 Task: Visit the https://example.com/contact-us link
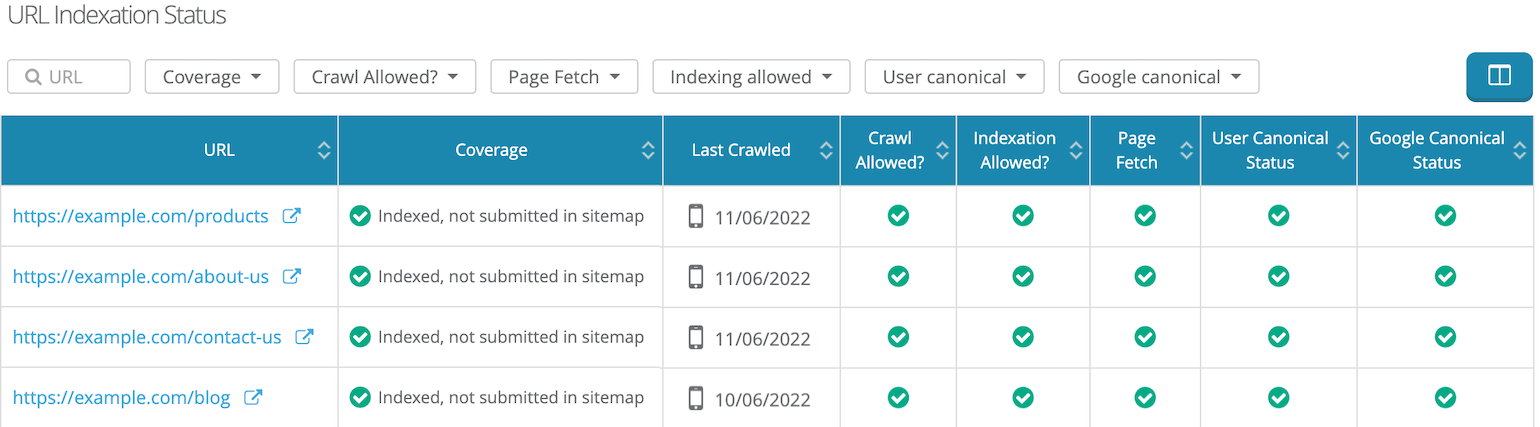(x=147, y=337)
